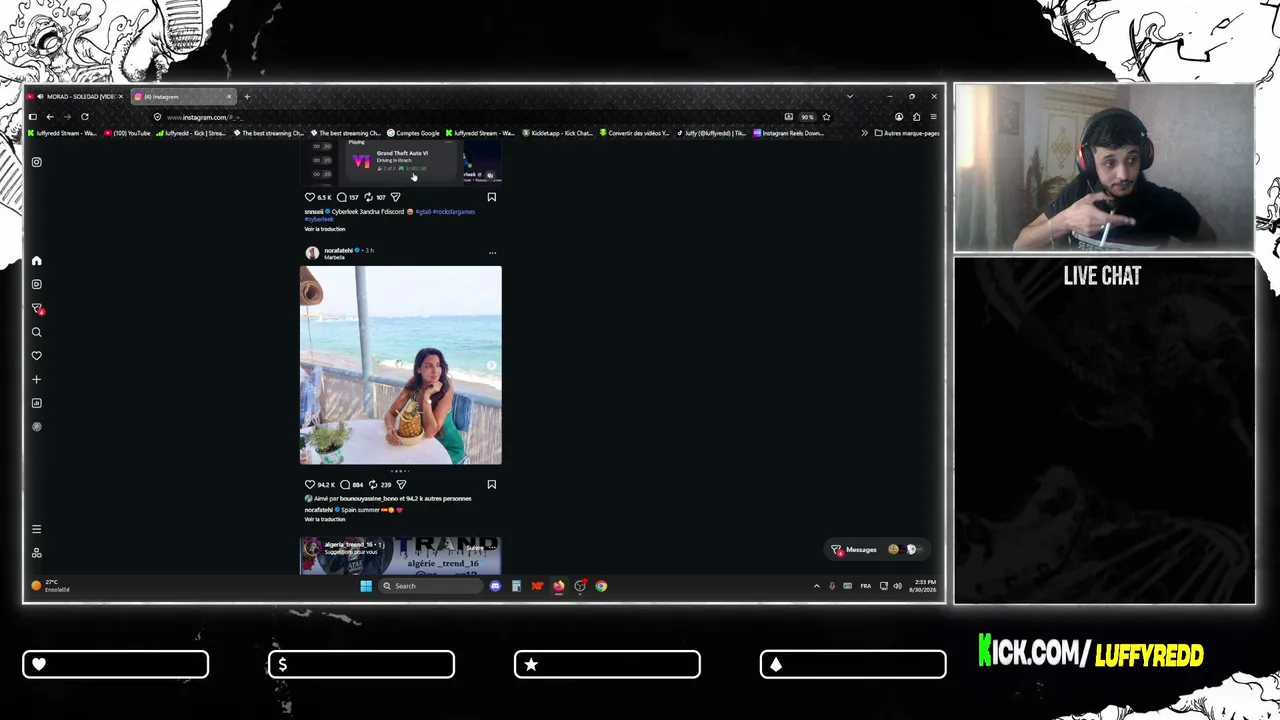Viewport: 1280px width, 720px height.
Task: Open norafatehi profile from post header
Action: (338, 250)
